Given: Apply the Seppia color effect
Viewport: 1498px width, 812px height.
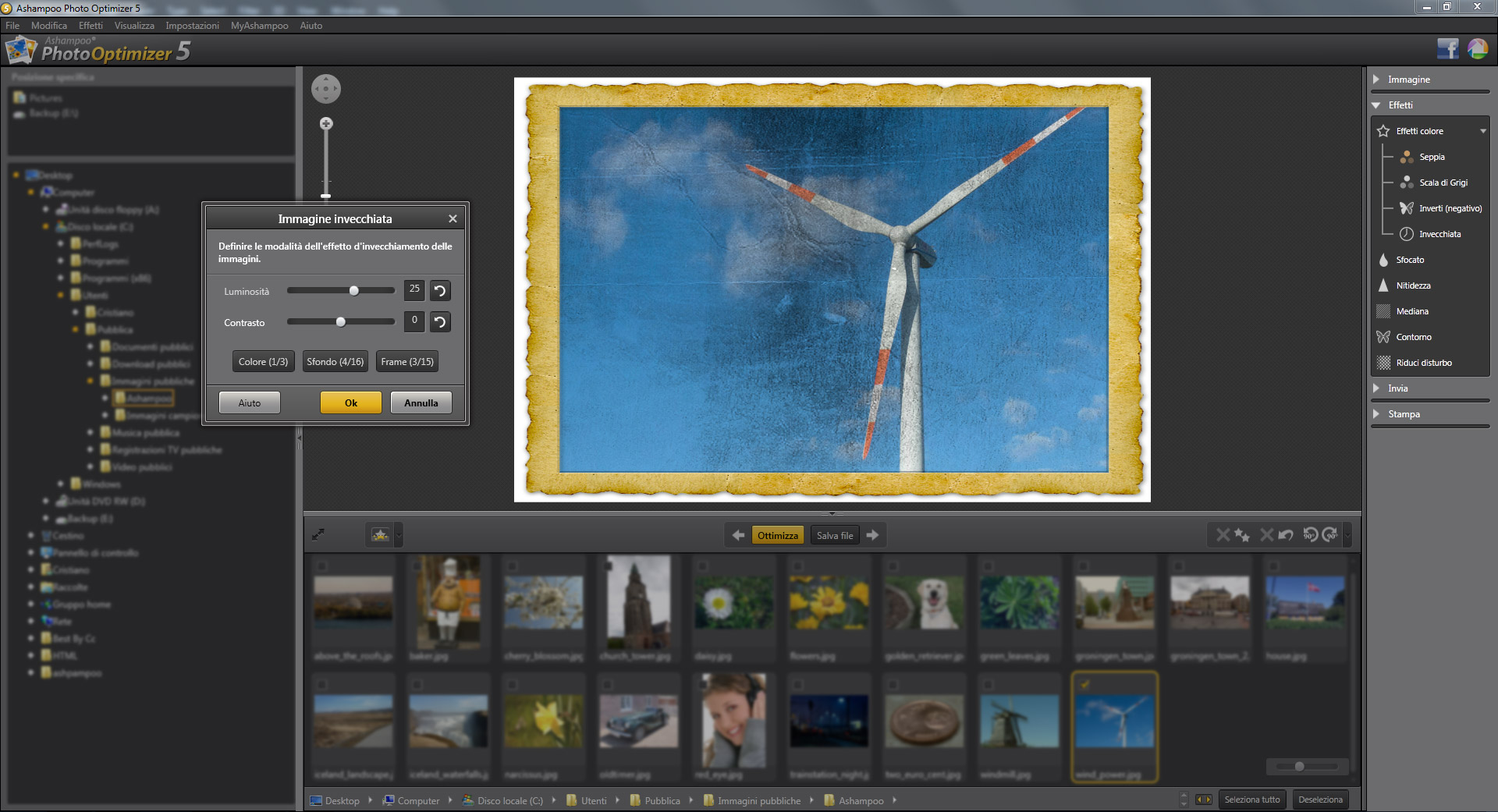Looking at the screenshot, I should (1431, 157).
